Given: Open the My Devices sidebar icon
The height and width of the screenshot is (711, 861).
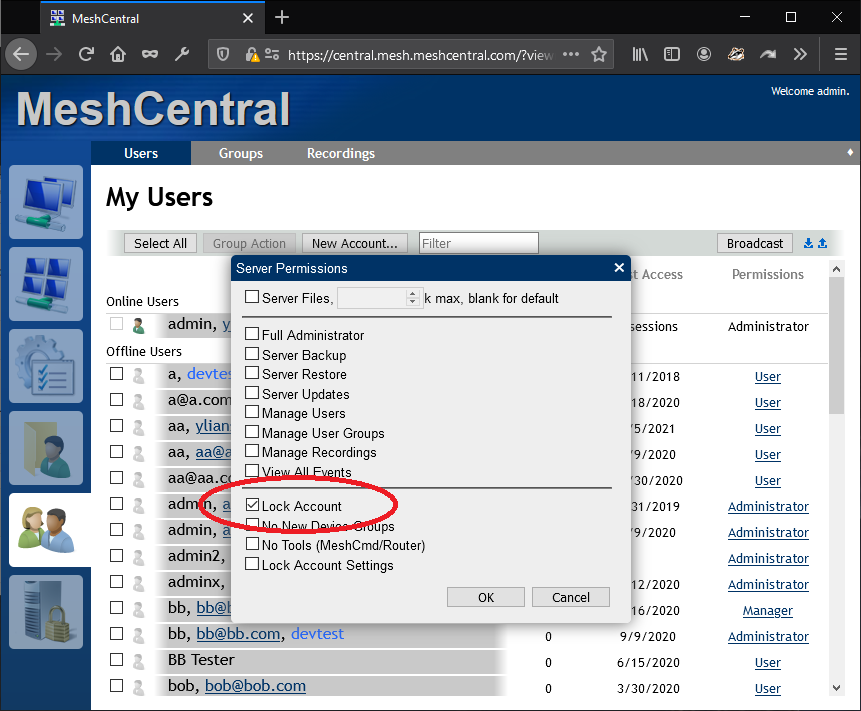Looking at the screenshot, I should 46,203.
